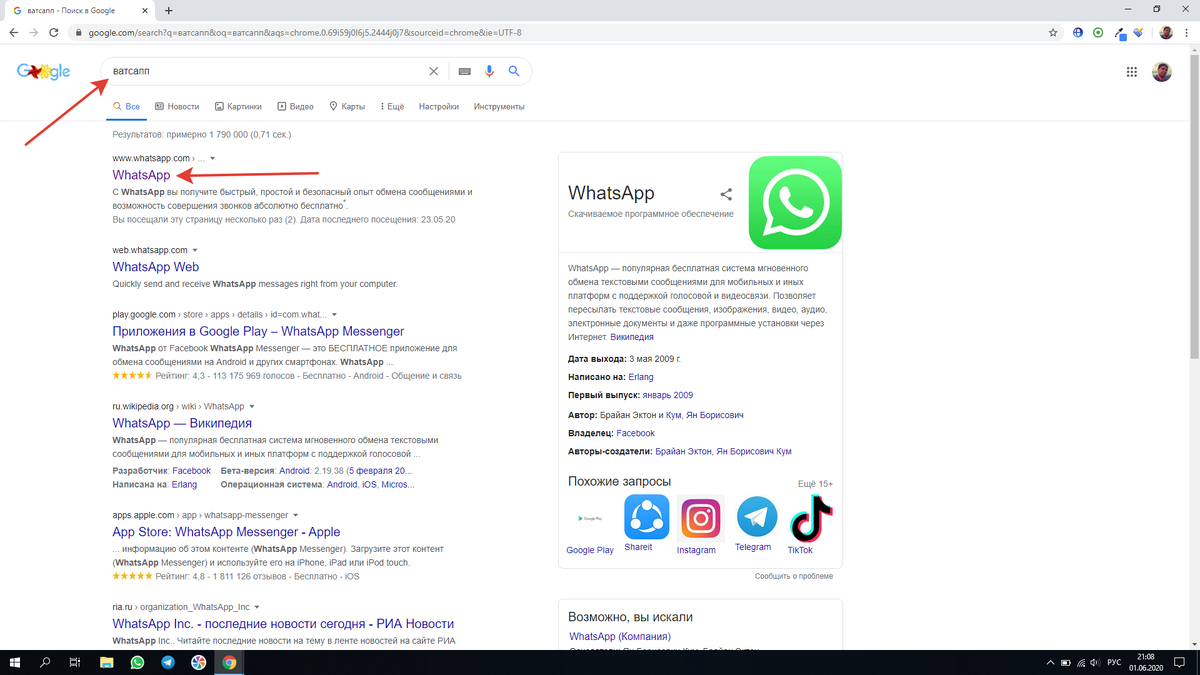Show more related searches via Ещё 15+
Image resolution: width=1200 pixels, height=675 pixels.
[815, 484]
